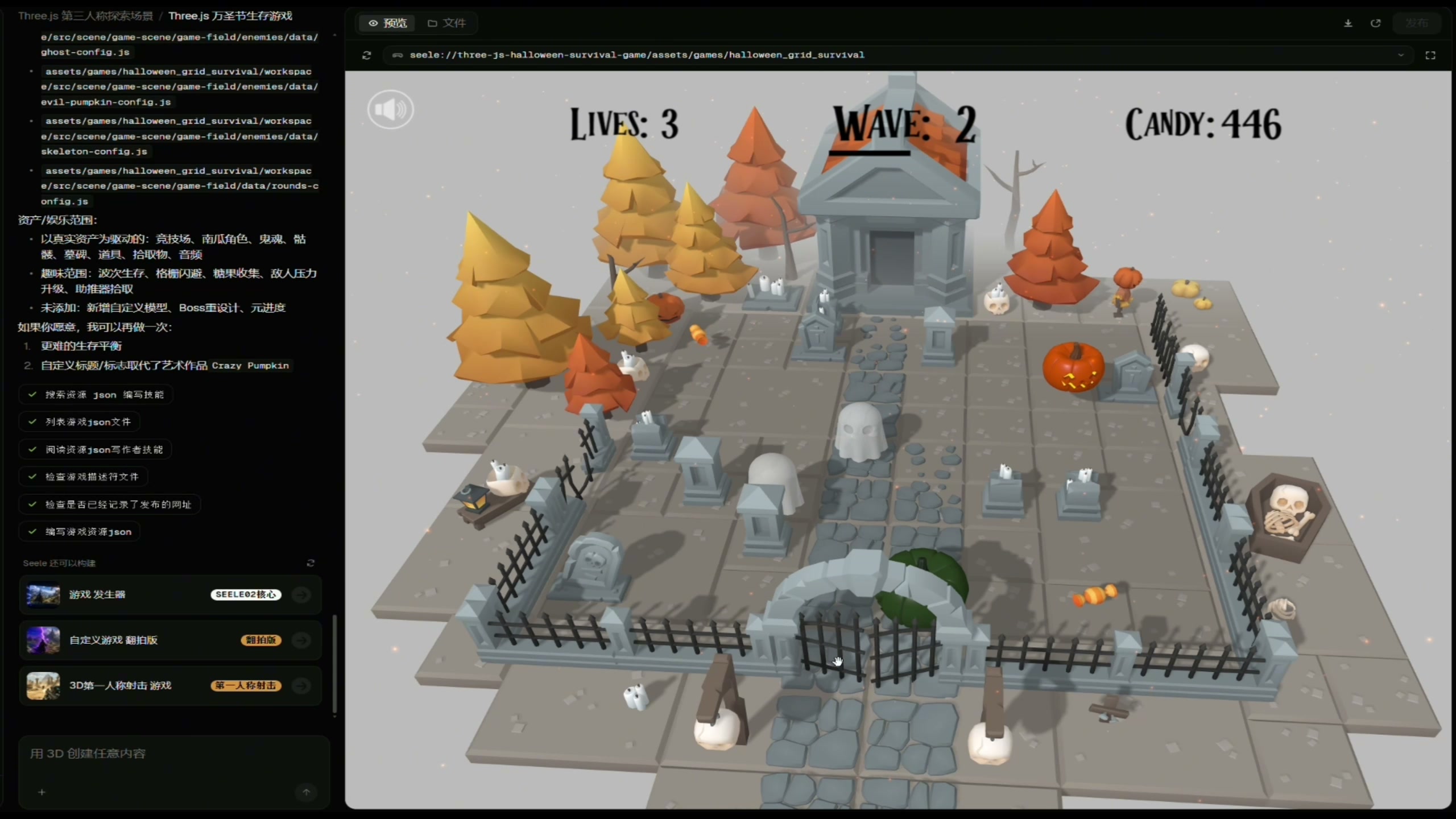Image resolution: width=1456 pixels, height=819 pixels.
Task: Click the 发布 publish button
Action: 1417,23
